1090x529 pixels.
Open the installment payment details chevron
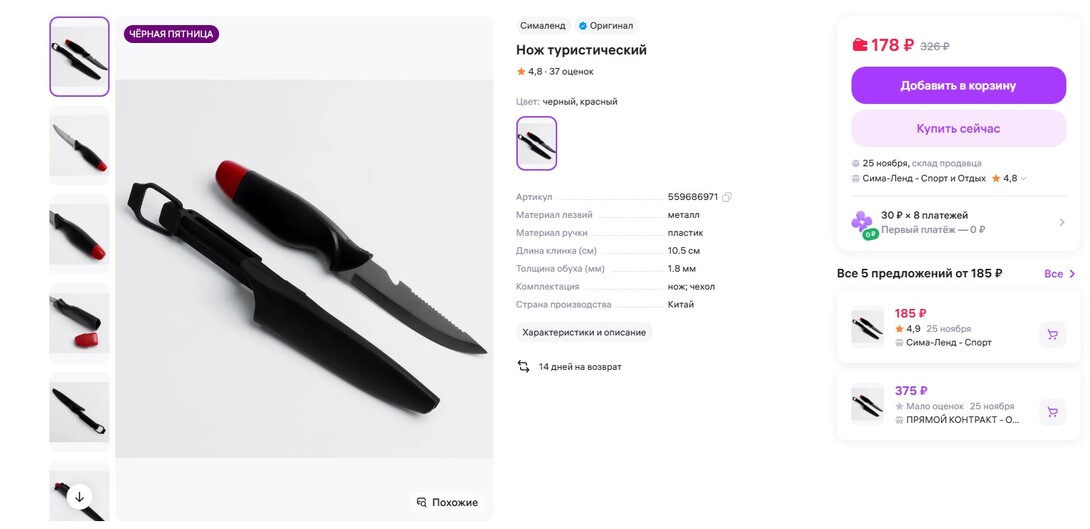(1062, 222)
